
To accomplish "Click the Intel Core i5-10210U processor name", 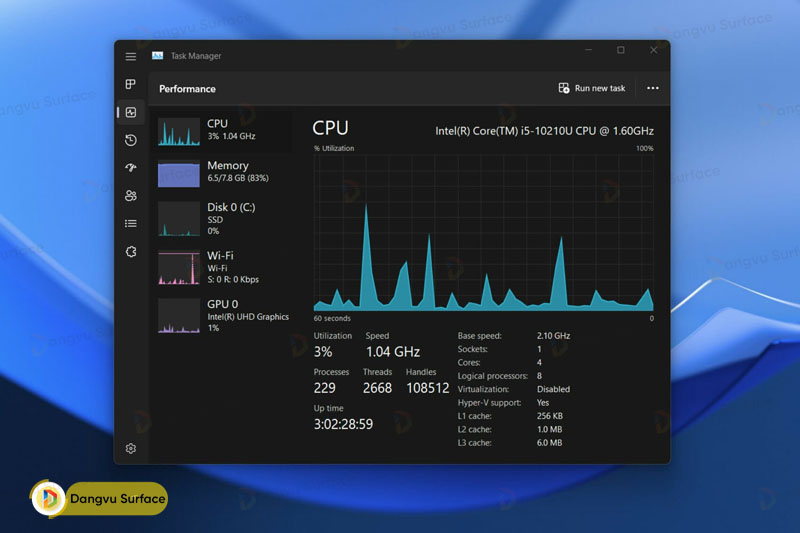I will click(x=544, y=131).
